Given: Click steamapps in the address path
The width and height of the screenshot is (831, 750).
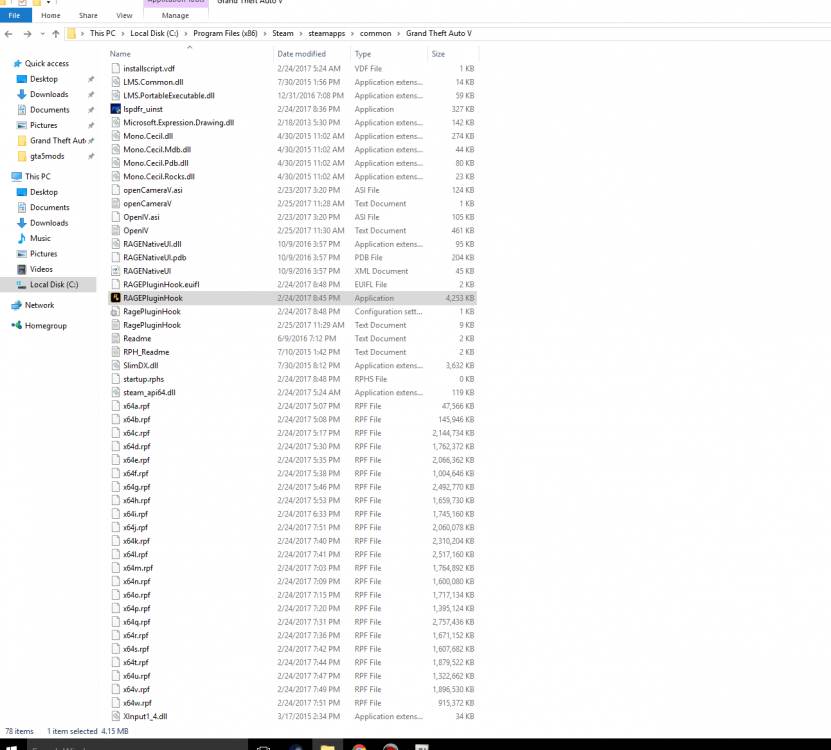Looking at the screenshot, I should point(326,33).
